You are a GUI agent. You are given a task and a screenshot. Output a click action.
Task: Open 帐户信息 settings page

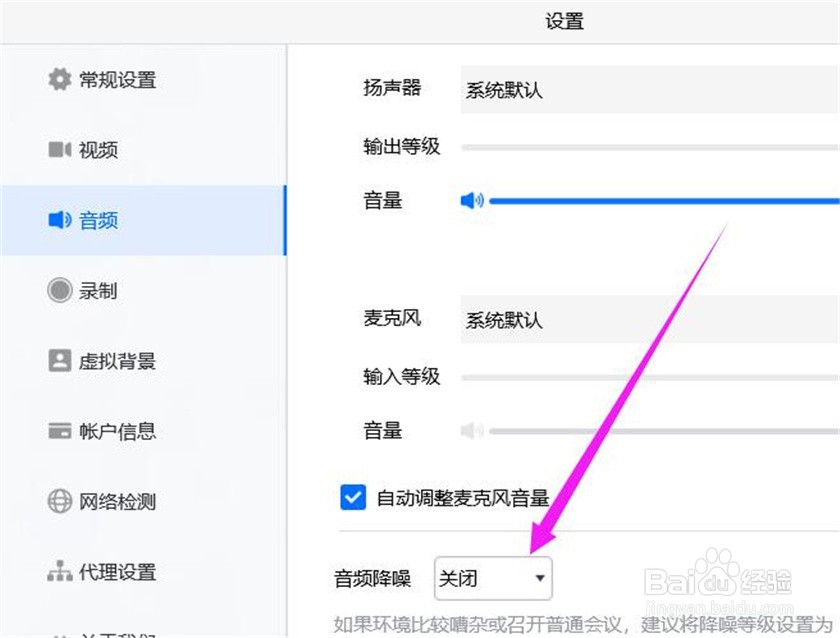pos(117,432)
